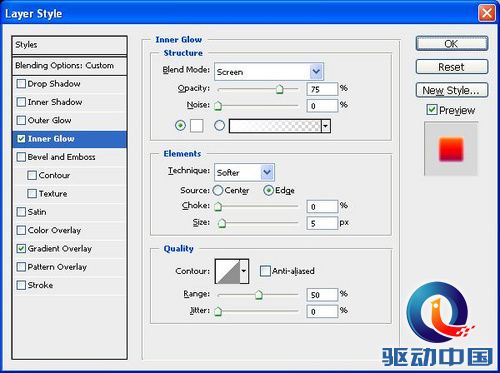The height and width of the screenshot is (373, 500).
Task: Set Source to Center
Action: pyautogui.click(x=218, y=190)
